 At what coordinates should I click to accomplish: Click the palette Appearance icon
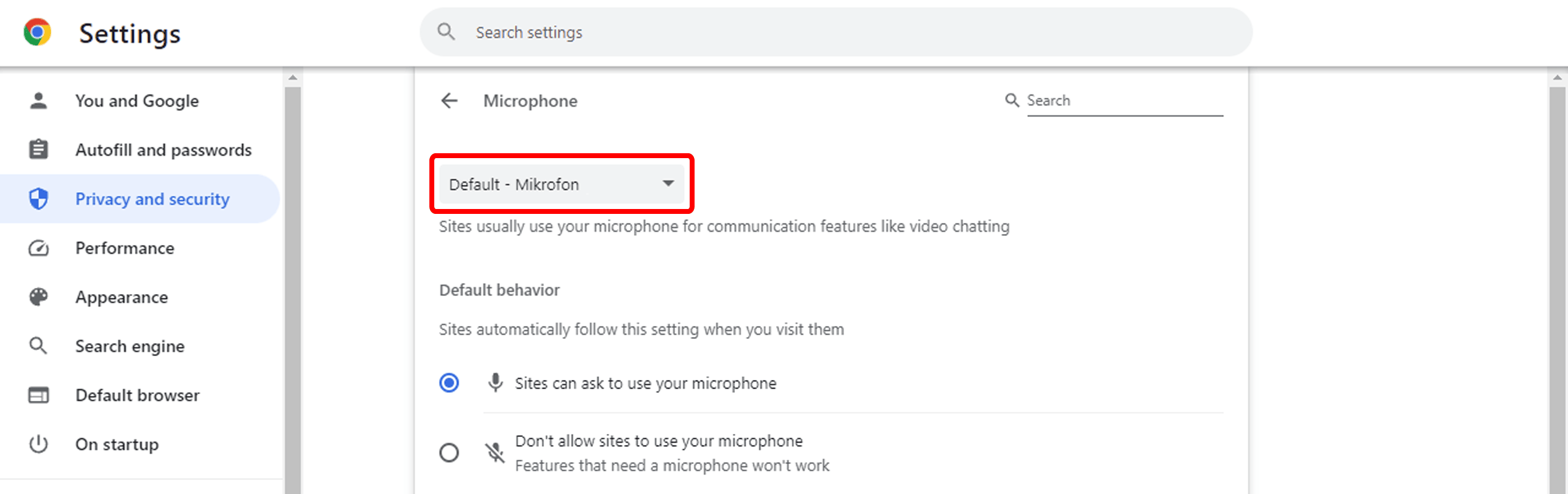point(39,297)
